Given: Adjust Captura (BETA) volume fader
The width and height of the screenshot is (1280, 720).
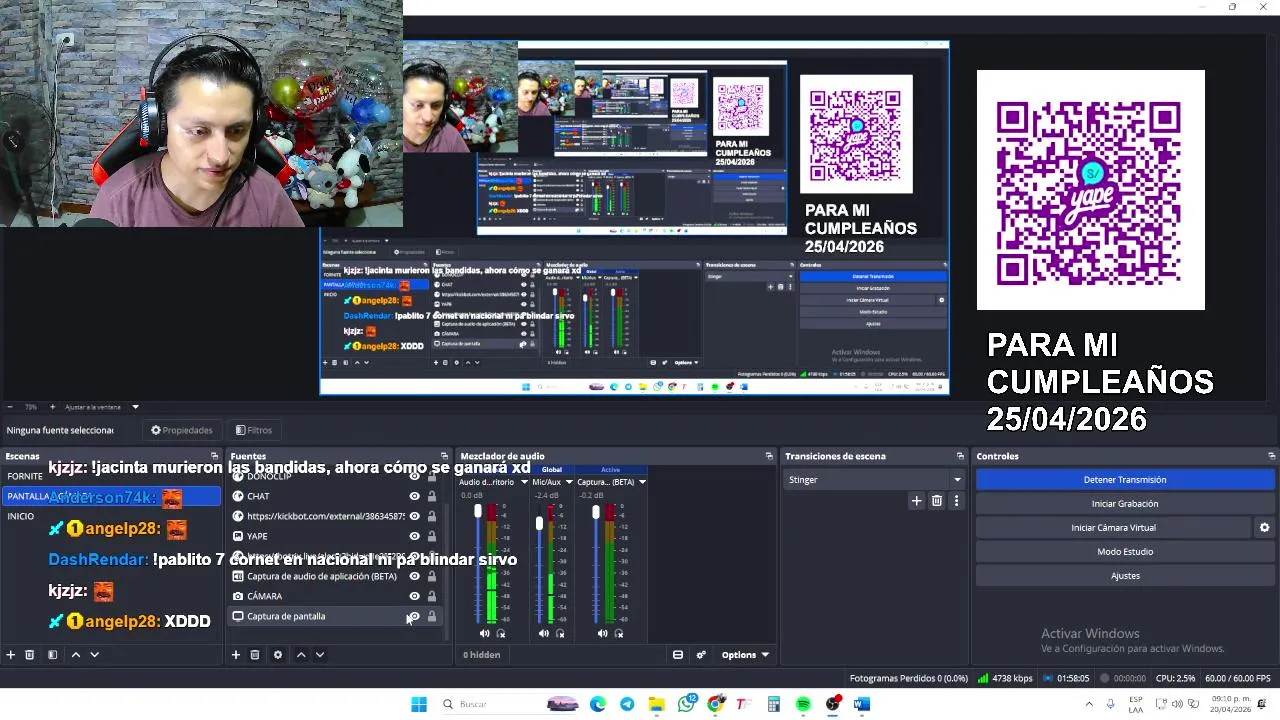Looking at the screenshot, I should [596, 512].
